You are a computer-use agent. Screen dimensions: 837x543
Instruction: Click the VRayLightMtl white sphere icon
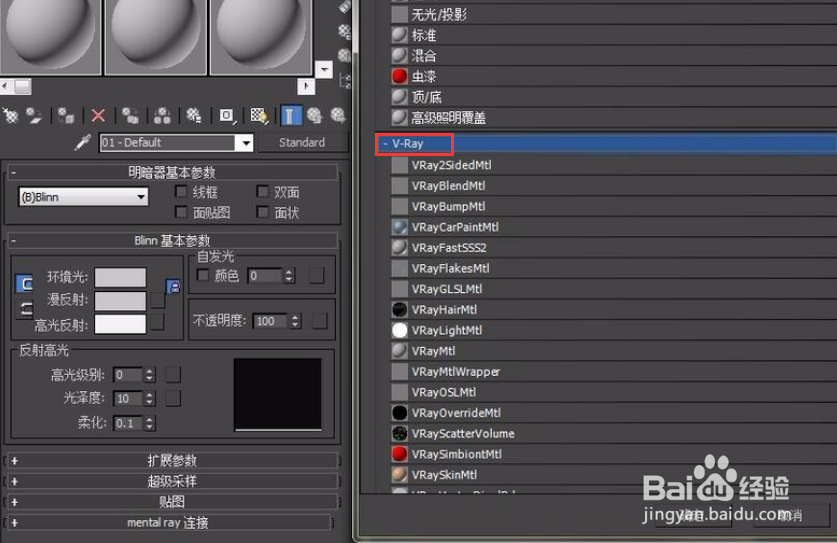coord(399,330)
